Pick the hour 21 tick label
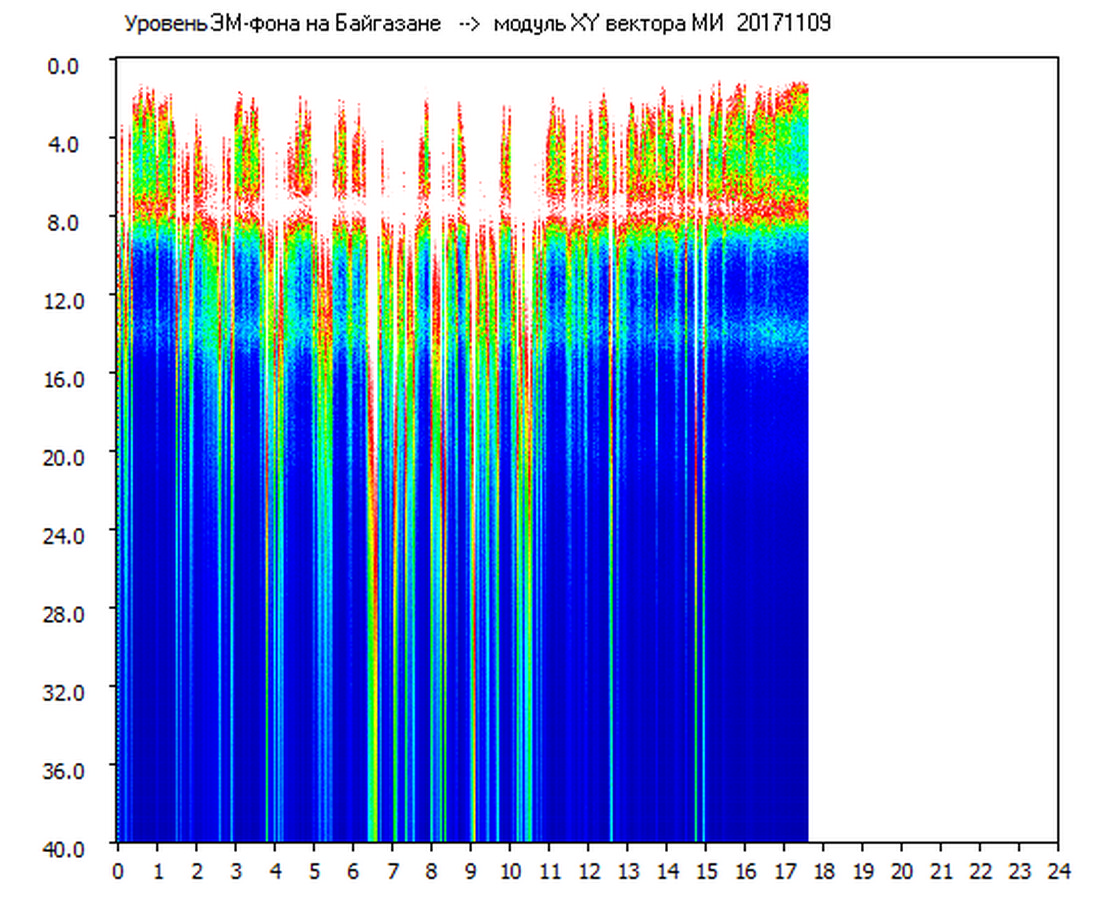The image size is (1096, 900). (940, 871)
